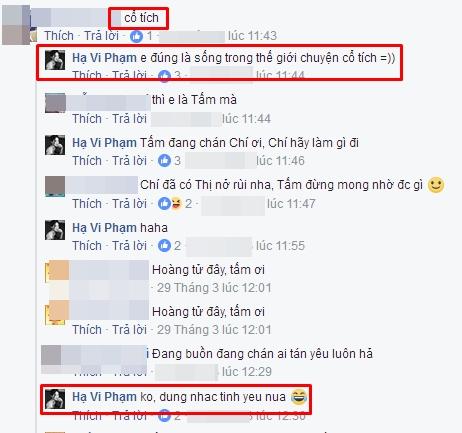Reply to the 'Chí đã có Thị nở' comment
This screenshot has width=462, height=433.
pyautogui.click(x=129, y=203)
